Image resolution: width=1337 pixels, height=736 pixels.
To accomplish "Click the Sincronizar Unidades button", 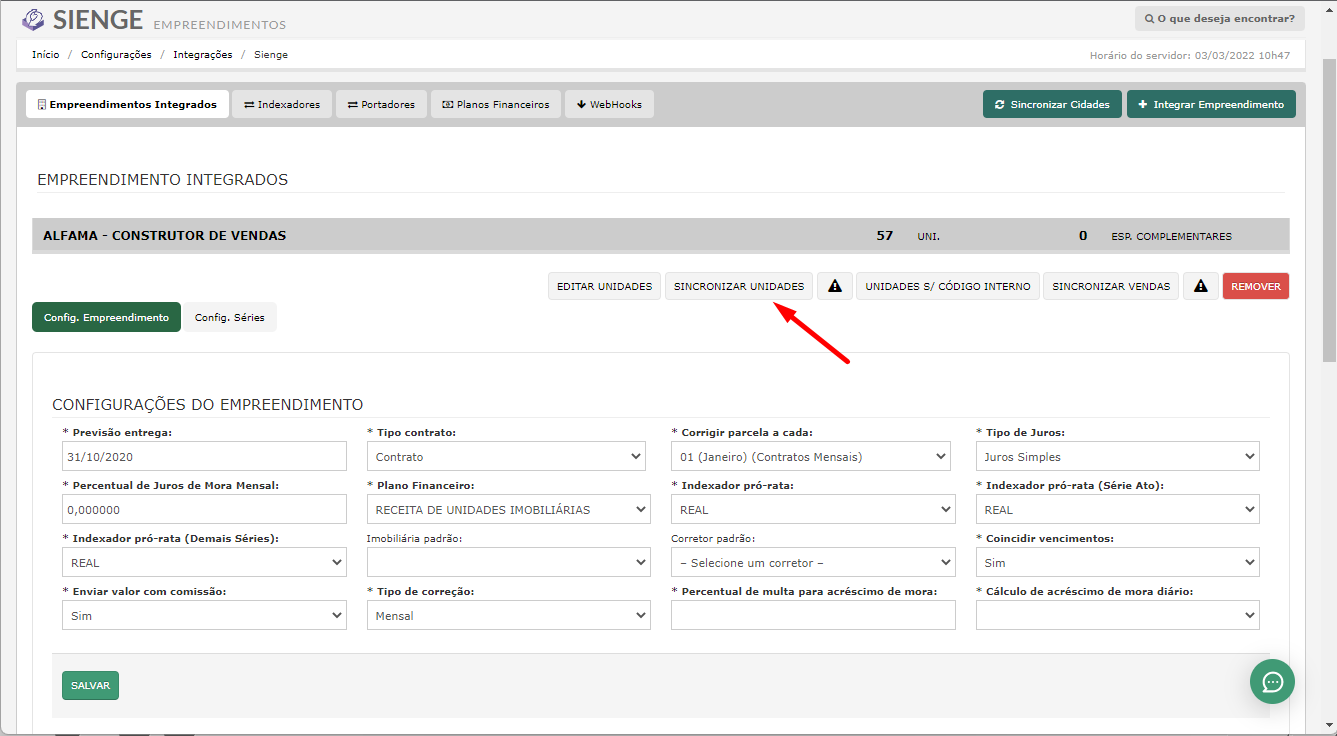I will [739, 286].
